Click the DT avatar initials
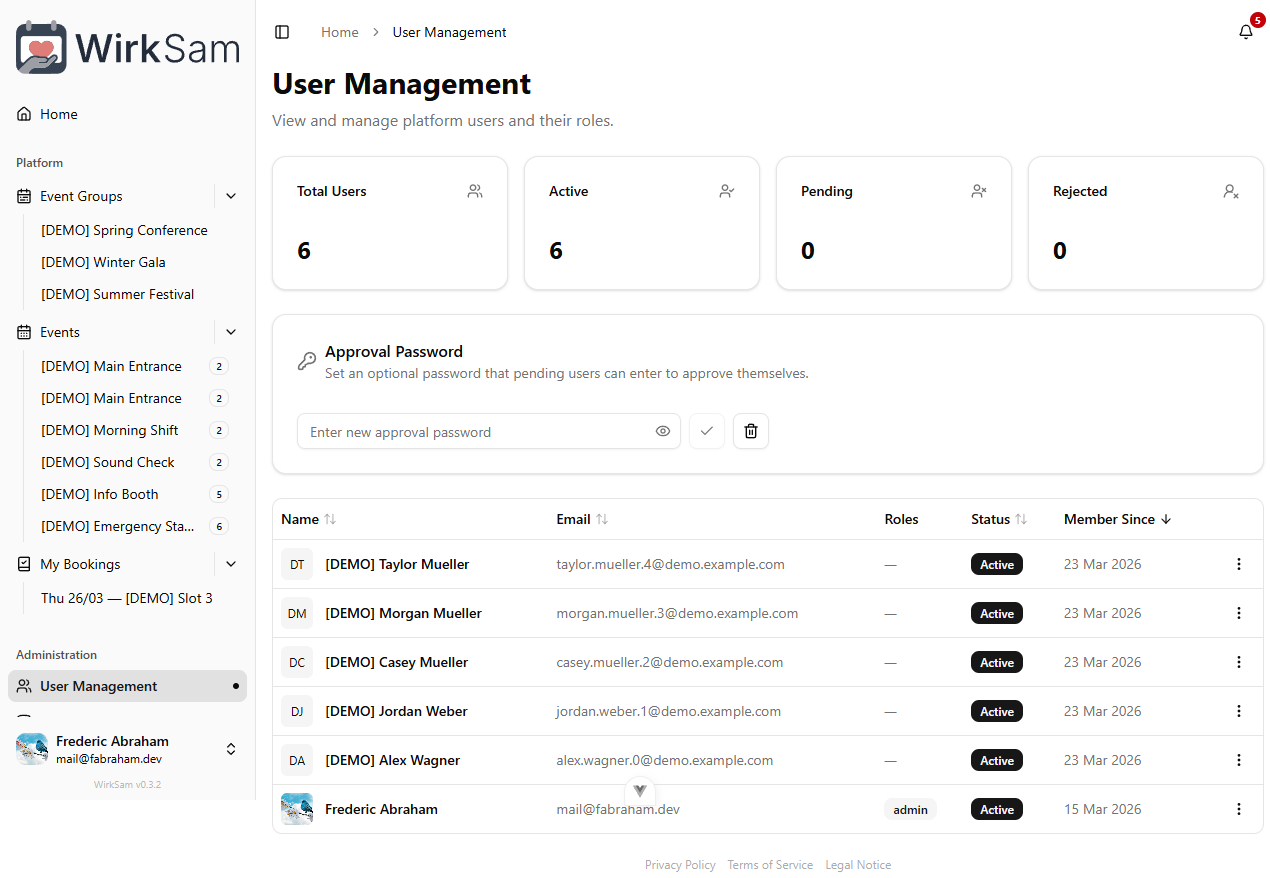Viewport: 1270px width, 878px height. 297,564
